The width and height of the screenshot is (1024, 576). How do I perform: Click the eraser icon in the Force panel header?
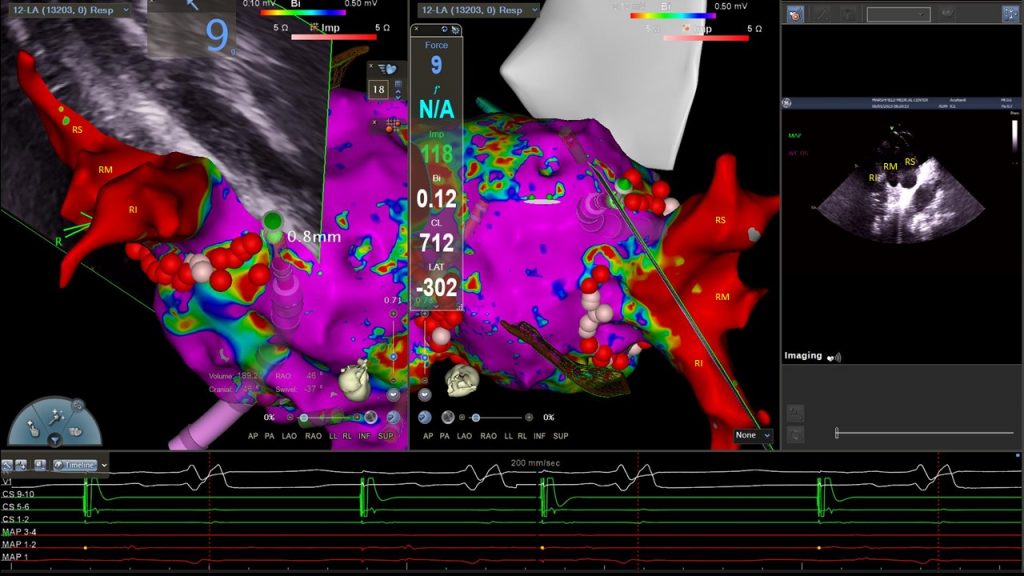(x=455, y=29)
